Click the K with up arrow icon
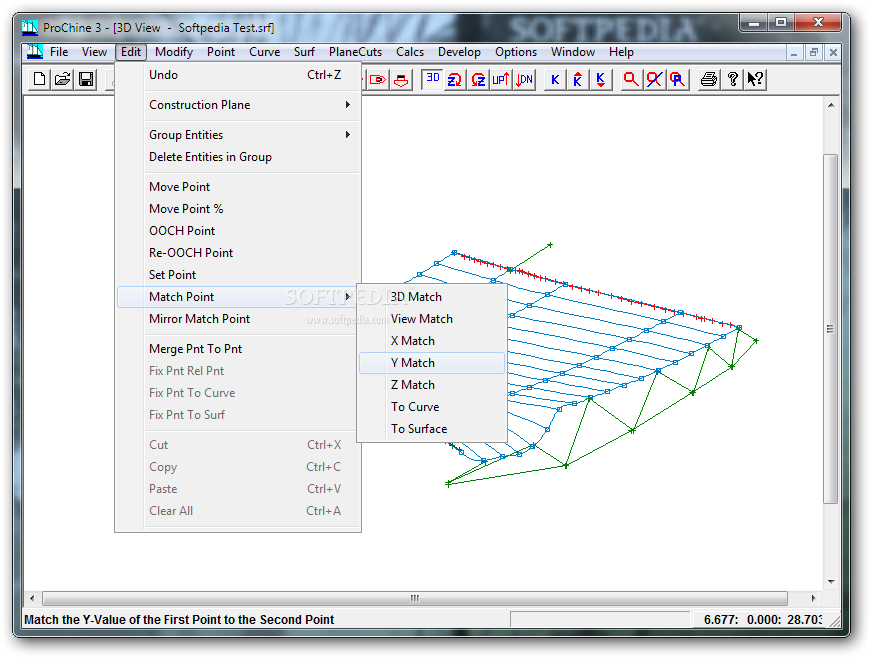This screenshot has height=658, width=871. coord(578,79)
